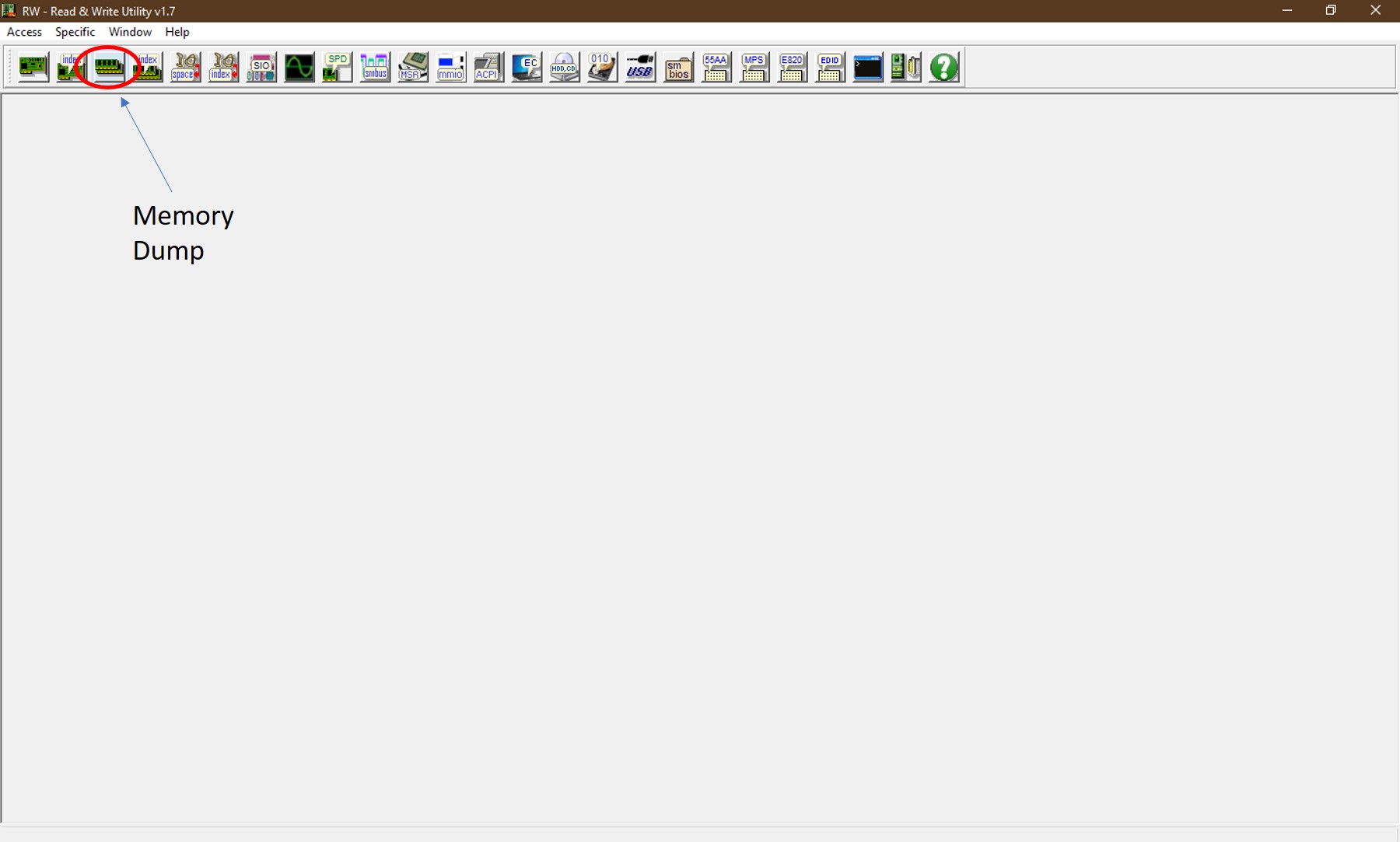Viewport: 1400px width, 842px height.
Task: Click the green question mark help icon
Action: pyautogui.click(x=944, y=68)
